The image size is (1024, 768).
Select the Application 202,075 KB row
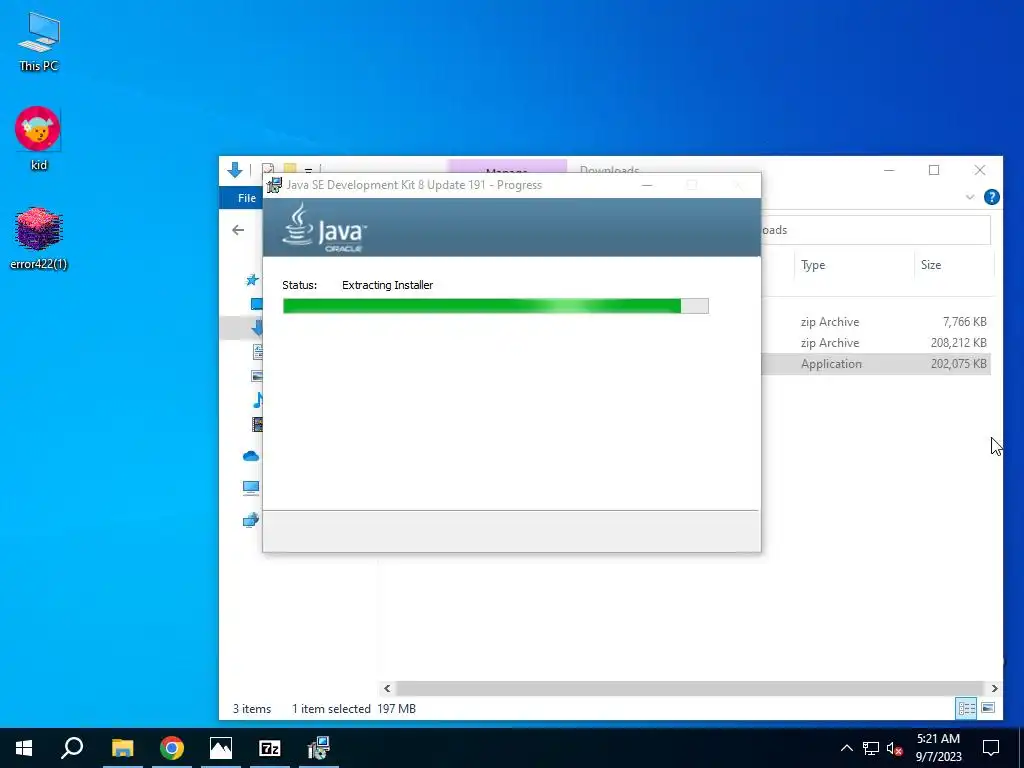(x=876, y=364)
